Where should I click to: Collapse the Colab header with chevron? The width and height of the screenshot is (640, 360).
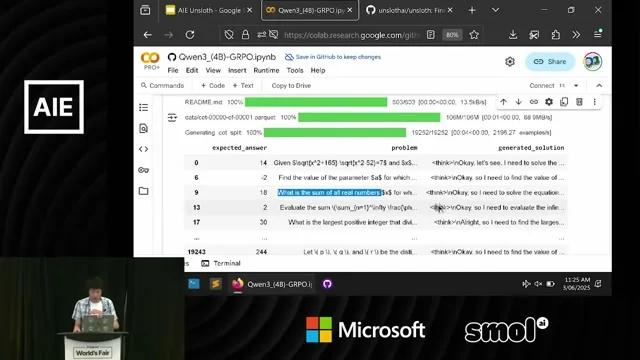click(x=599, y=86)
